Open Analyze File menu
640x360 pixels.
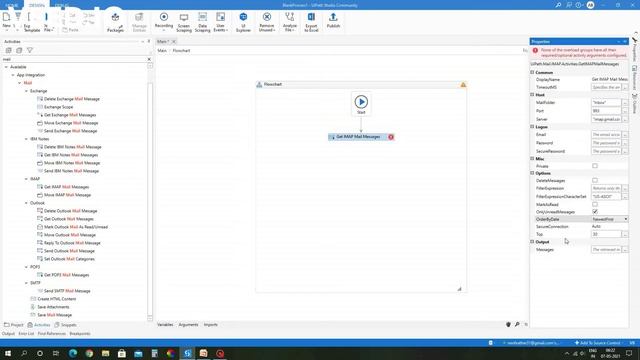click(289, 22)
